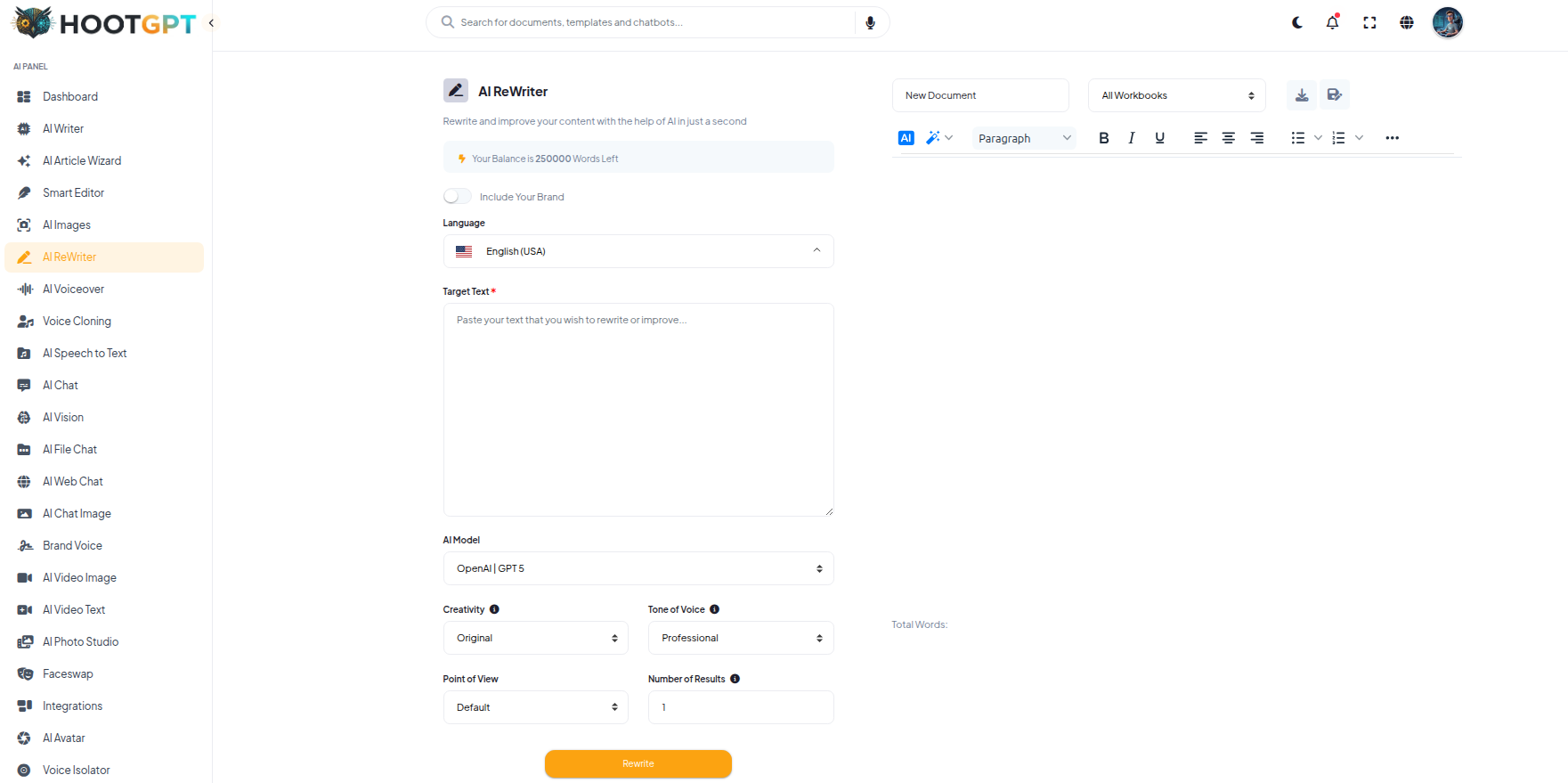Click the AI Voiceover waveform icon
1568x783 pixels.
pos(25,289)
